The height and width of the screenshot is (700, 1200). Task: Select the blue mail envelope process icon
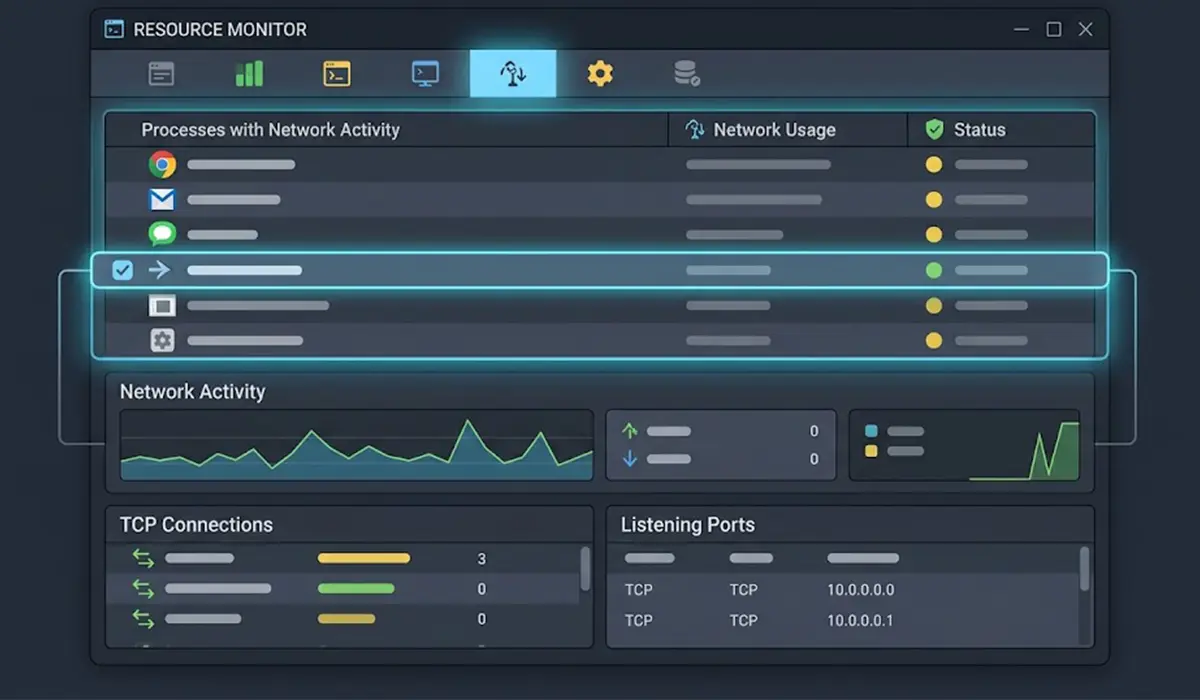coord(162,199)
